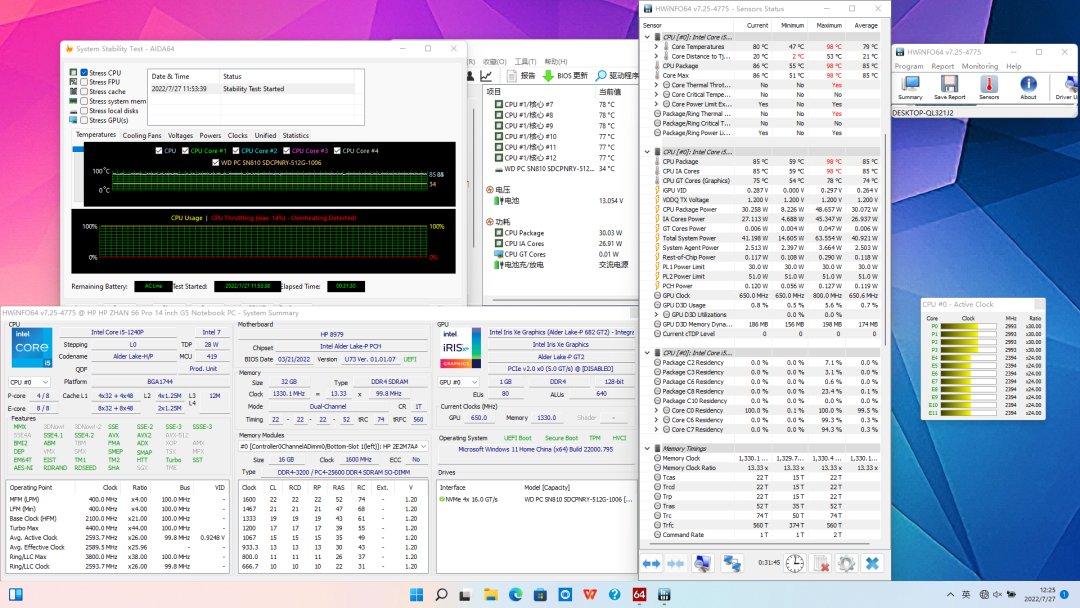Screen dimensions: 1080x608
Task: Click the Windows Start button
Action: pyautogui.click(x=415, y=595)
